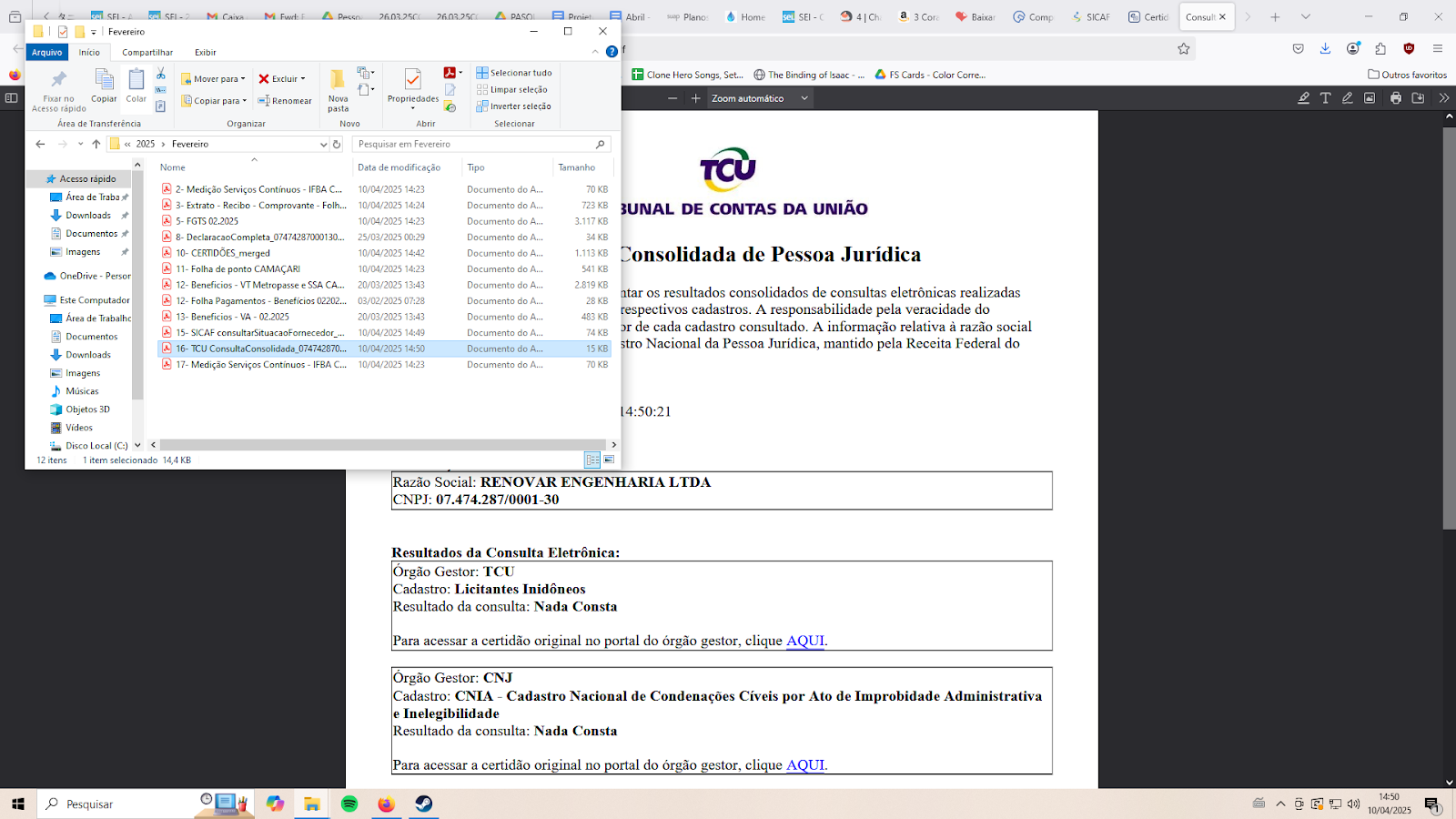Bookmark this page with star icon
The image size is (1456, 819).
(x=1183, y=49)
